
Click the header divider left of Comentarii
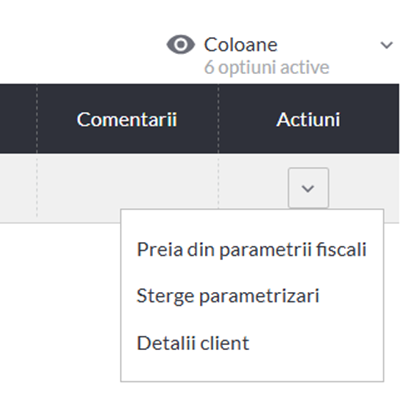pyautogui.click(x=37, y=119)
